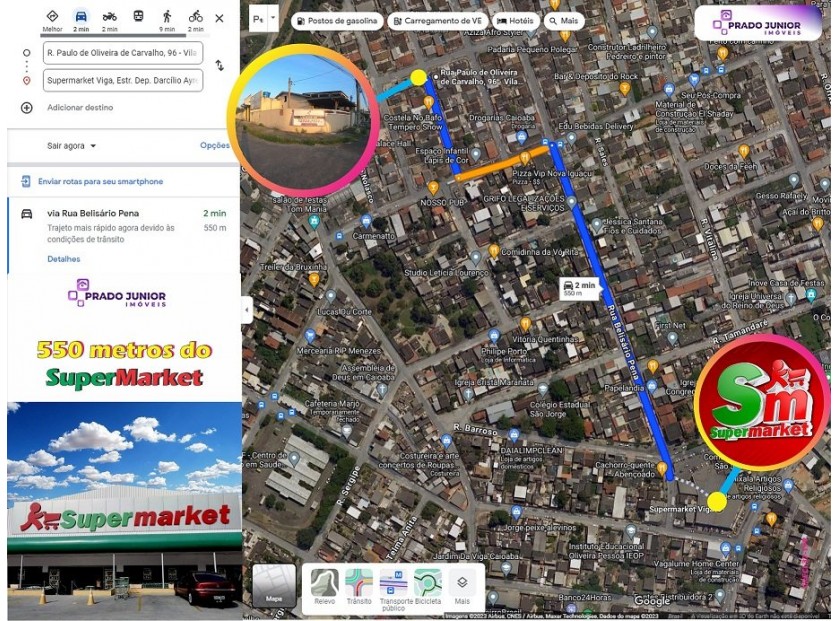Image resolution: width=839 pixels, height=621 pixels.
Task: Click DAIALIMPCLEAN shop pin
Action: point(514,435)
